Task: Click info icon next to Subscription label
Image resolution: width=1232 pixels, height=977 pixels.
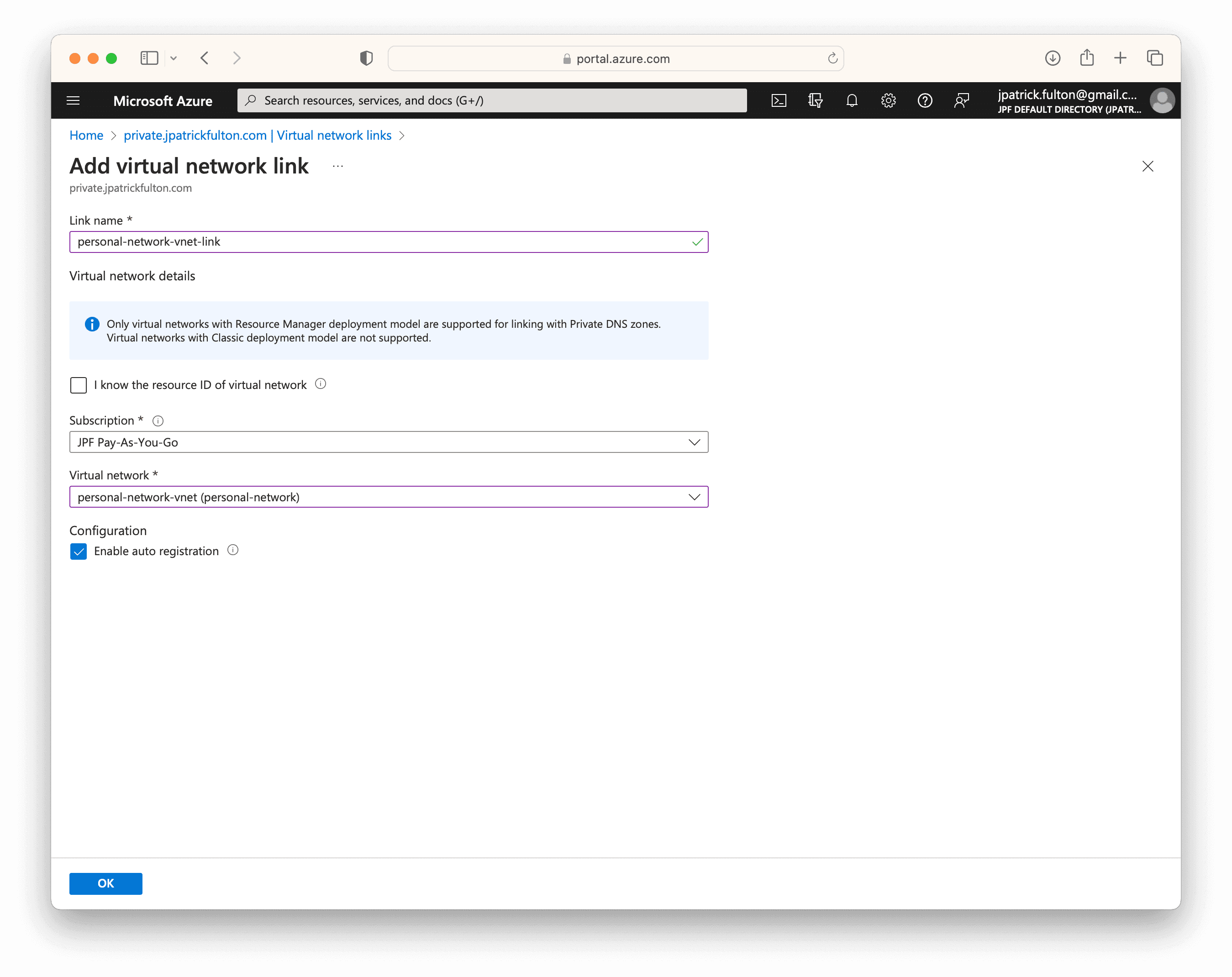Action: pyautogui.click(x=158, y=421)
